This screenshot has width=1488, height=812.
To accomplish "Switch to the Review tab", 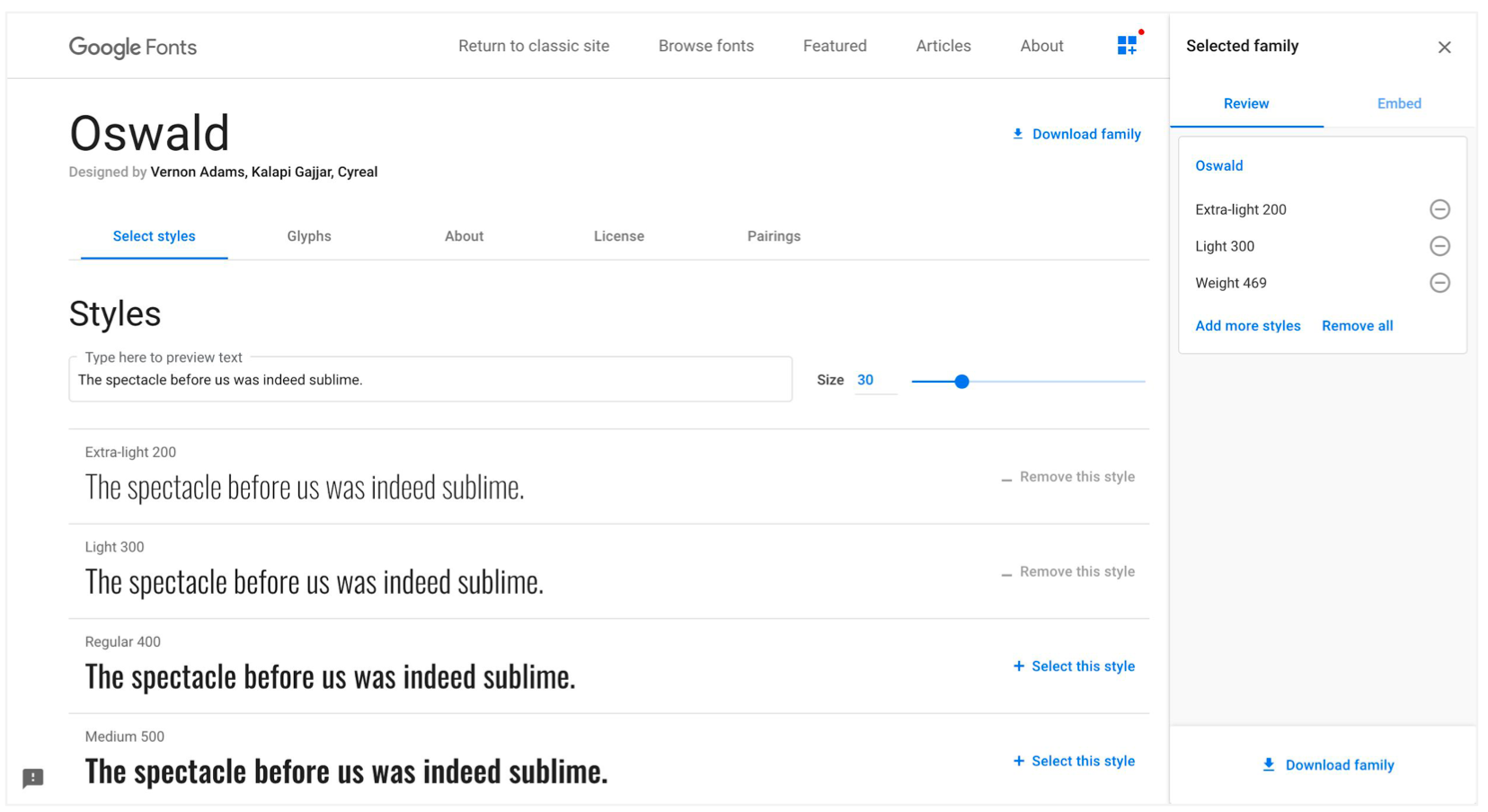I will (x=1246, y=103).
